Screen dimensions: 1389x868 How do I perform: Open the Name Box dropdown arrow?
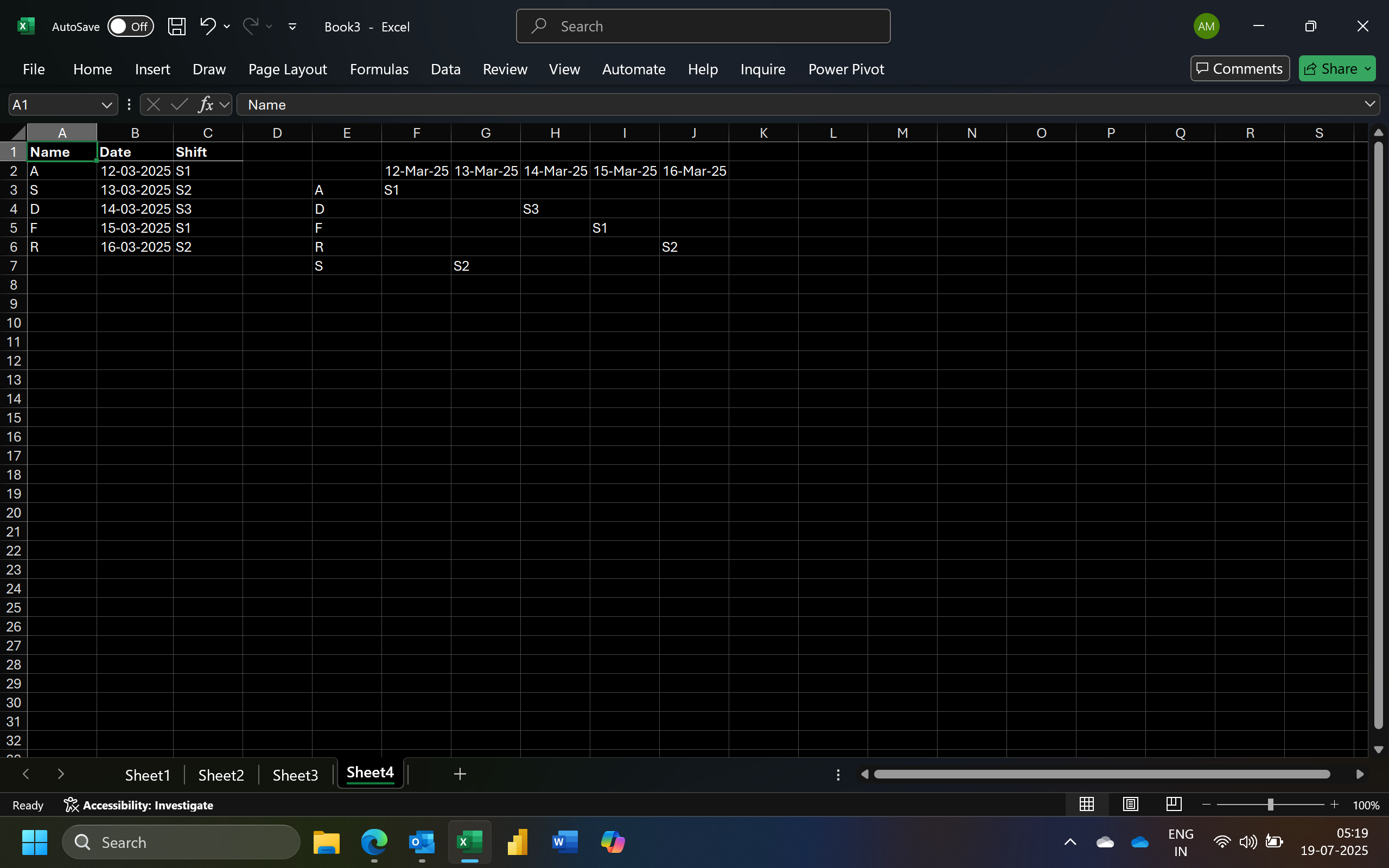106,105
